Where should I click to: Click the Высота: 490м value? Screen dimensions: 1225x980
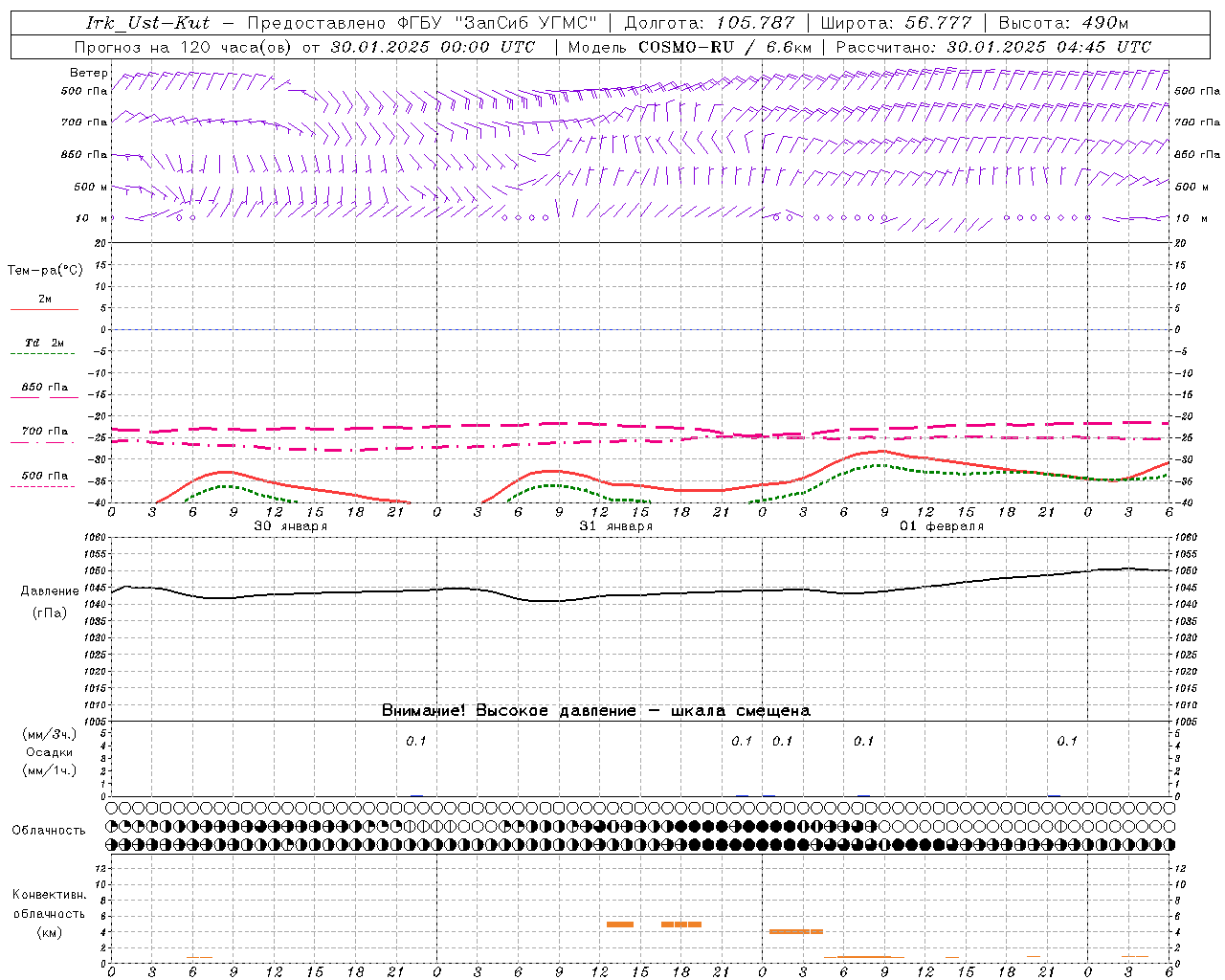pos(1063,23)
